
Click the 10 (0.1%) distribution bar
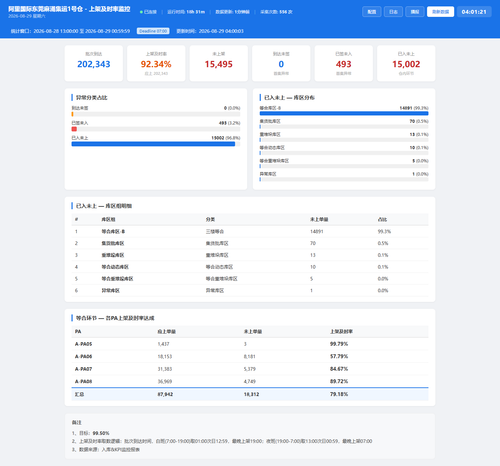tap(344, 153)
